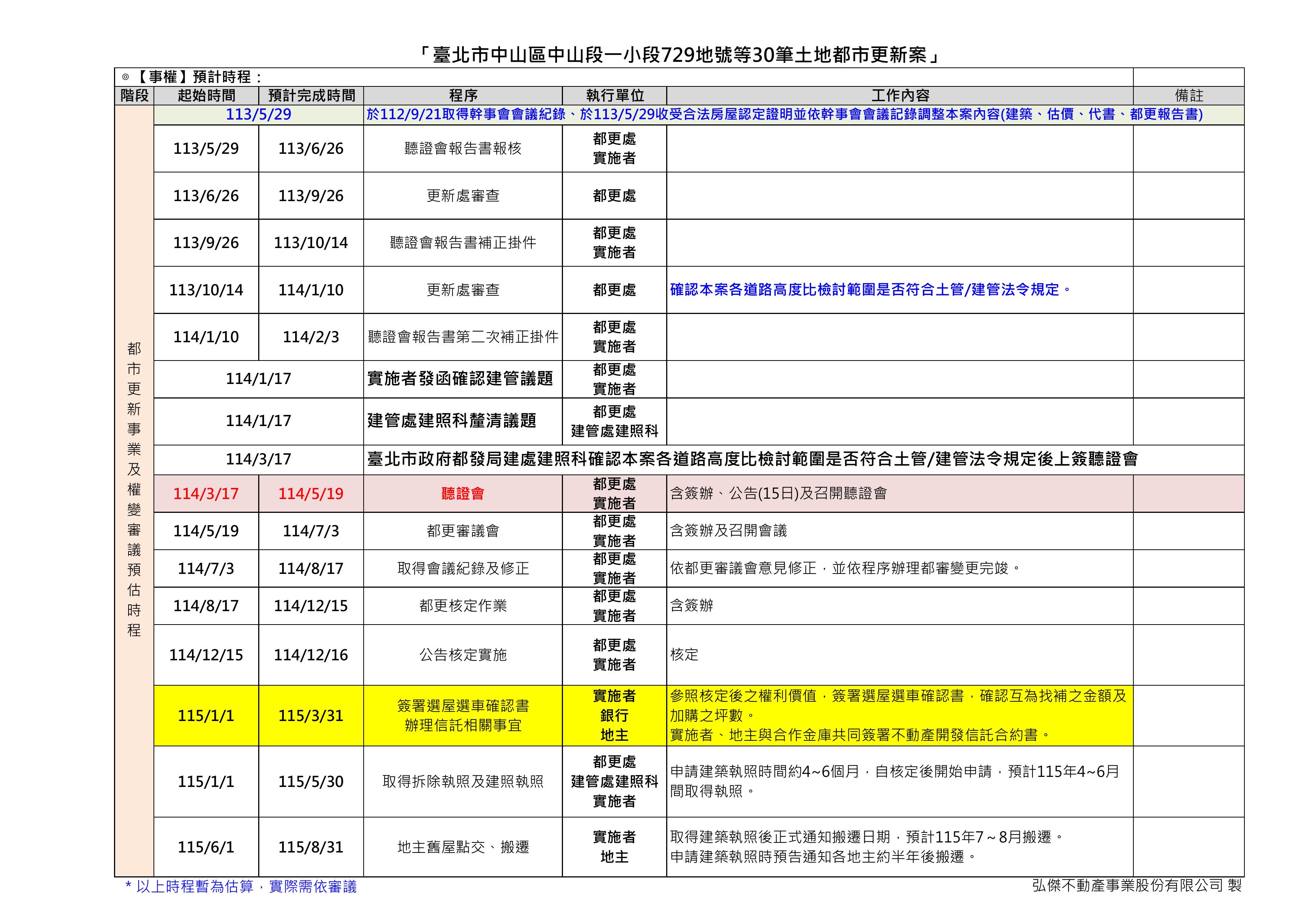This screenshot has height=924, width=1307.
Task: Click the long text starting 臺北市政府都發局建處建照科
Action: coord(752,460)
